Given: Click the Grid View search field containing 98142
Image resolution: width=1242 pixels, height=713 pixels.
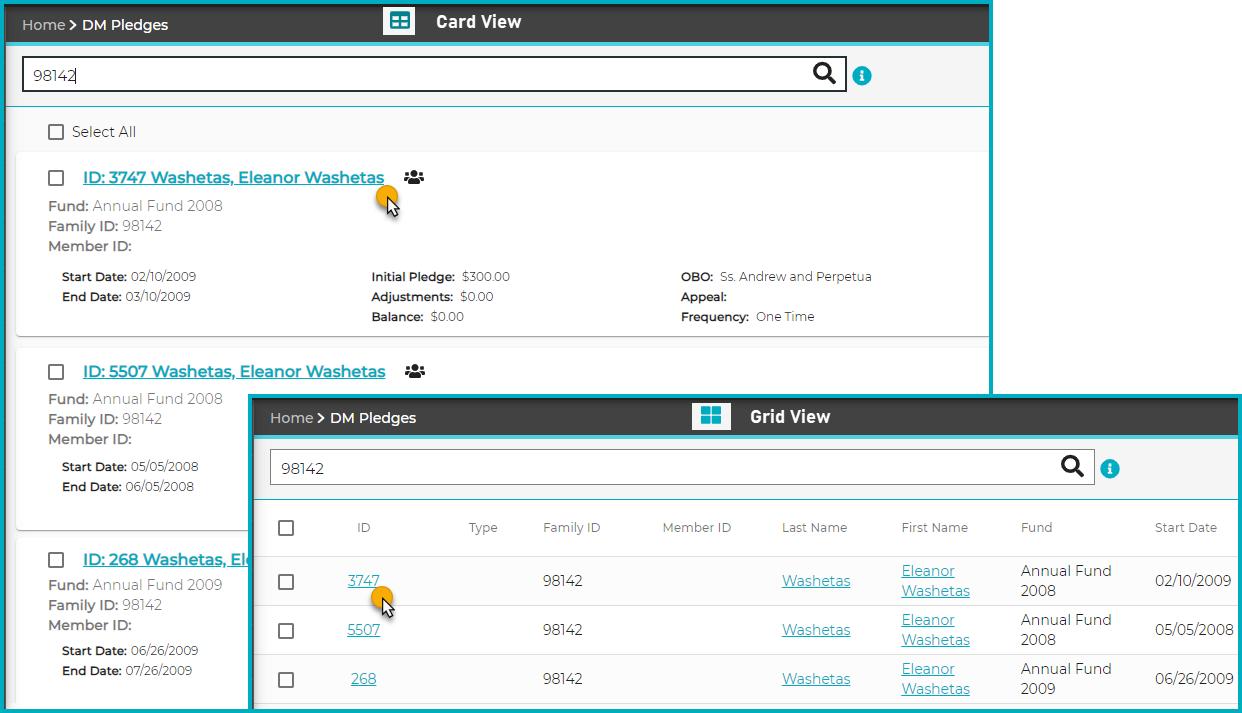Looking at the screenshot, I should click(x=682, y=467).
